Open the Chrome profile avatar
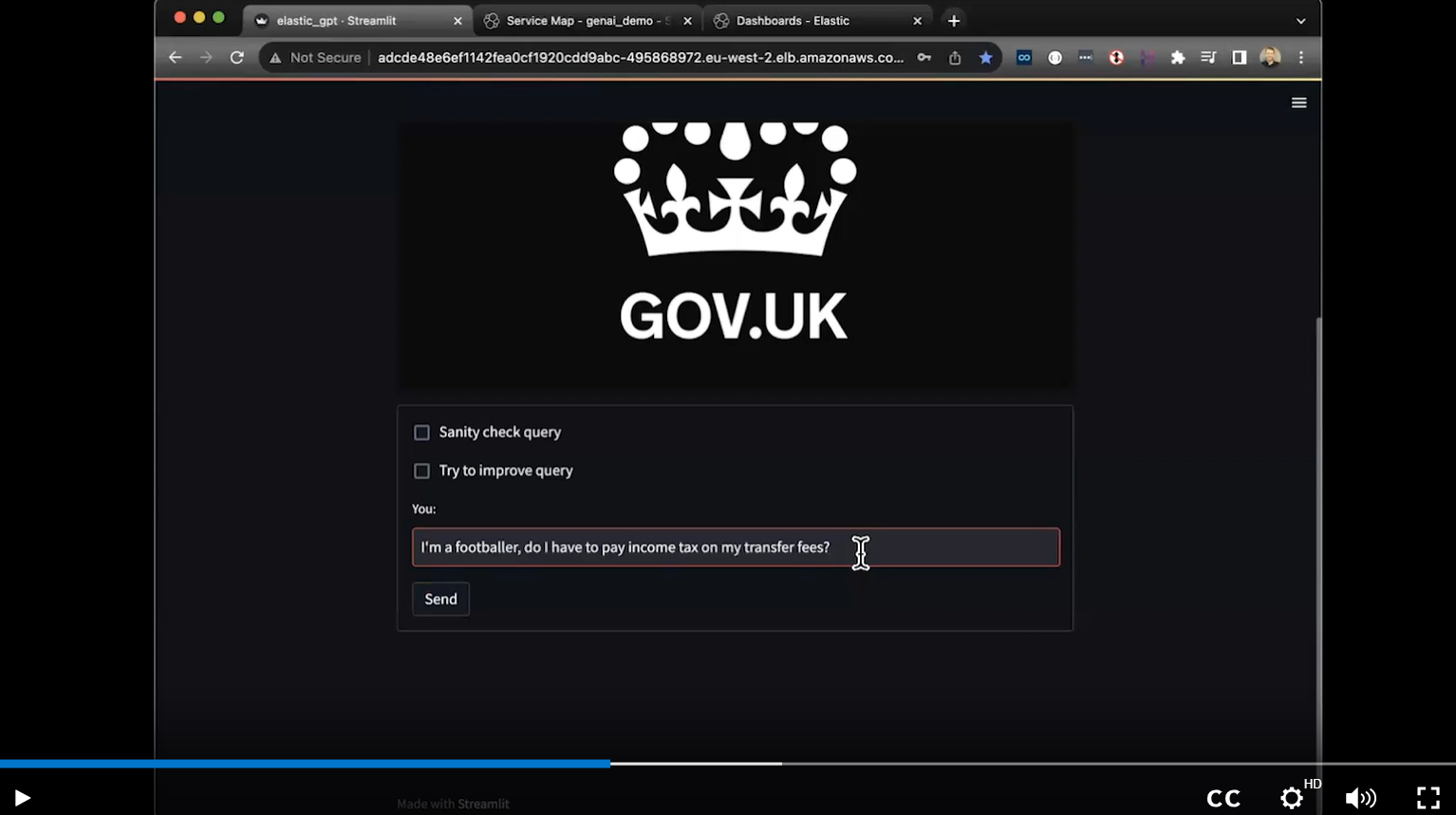1456x815 pixels. coord(1270,58)
